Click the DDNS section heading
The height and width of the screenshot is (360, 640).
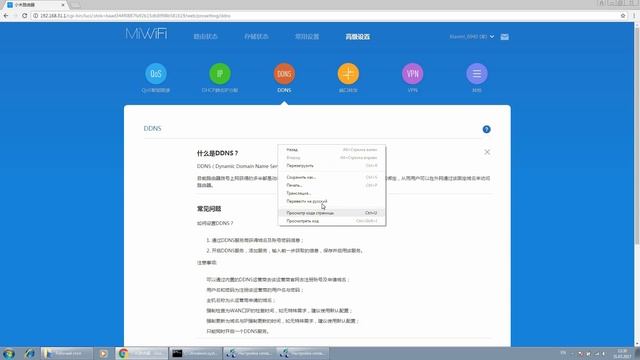[x=152, y=129]
